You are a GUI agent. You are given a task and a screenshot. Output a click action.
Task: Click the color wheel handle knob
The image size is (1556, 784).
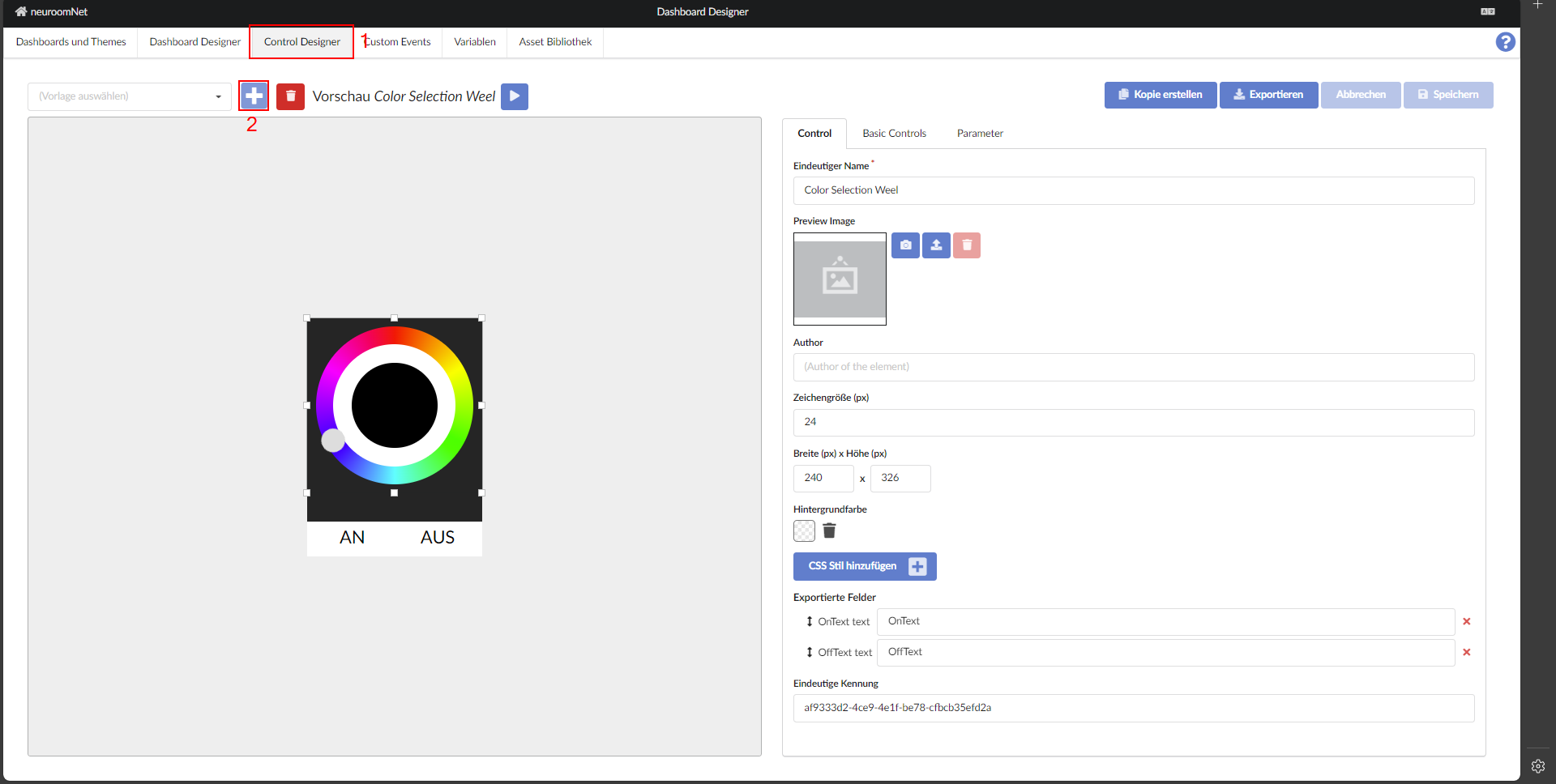click(333, 441)
